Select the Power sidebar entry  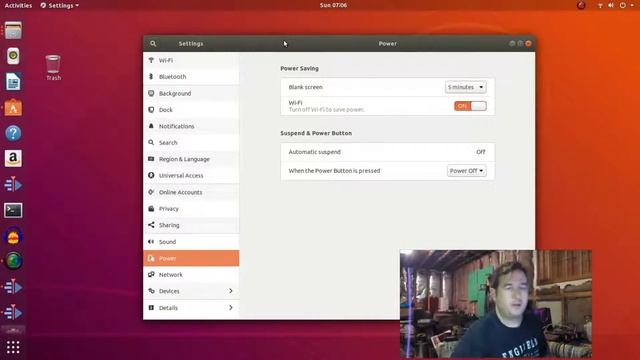coord(191,258)
